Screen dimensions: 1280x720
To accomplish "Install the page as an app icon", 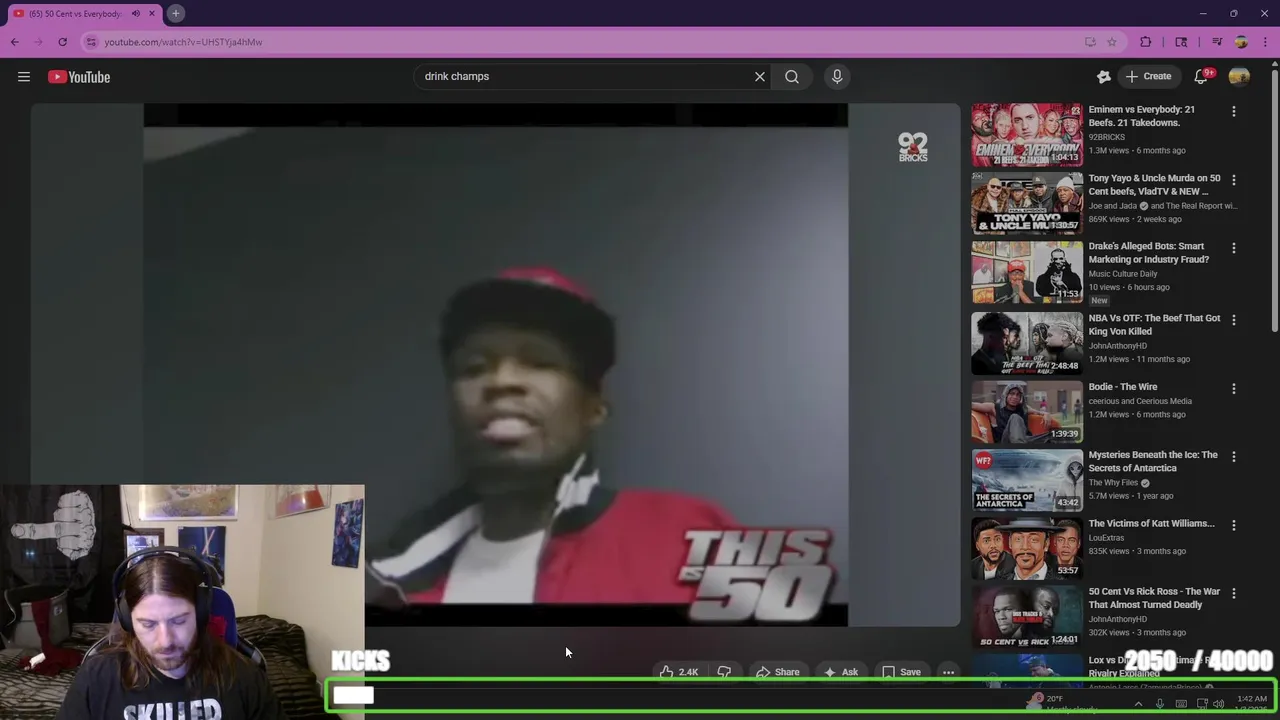I will 1090,42.
